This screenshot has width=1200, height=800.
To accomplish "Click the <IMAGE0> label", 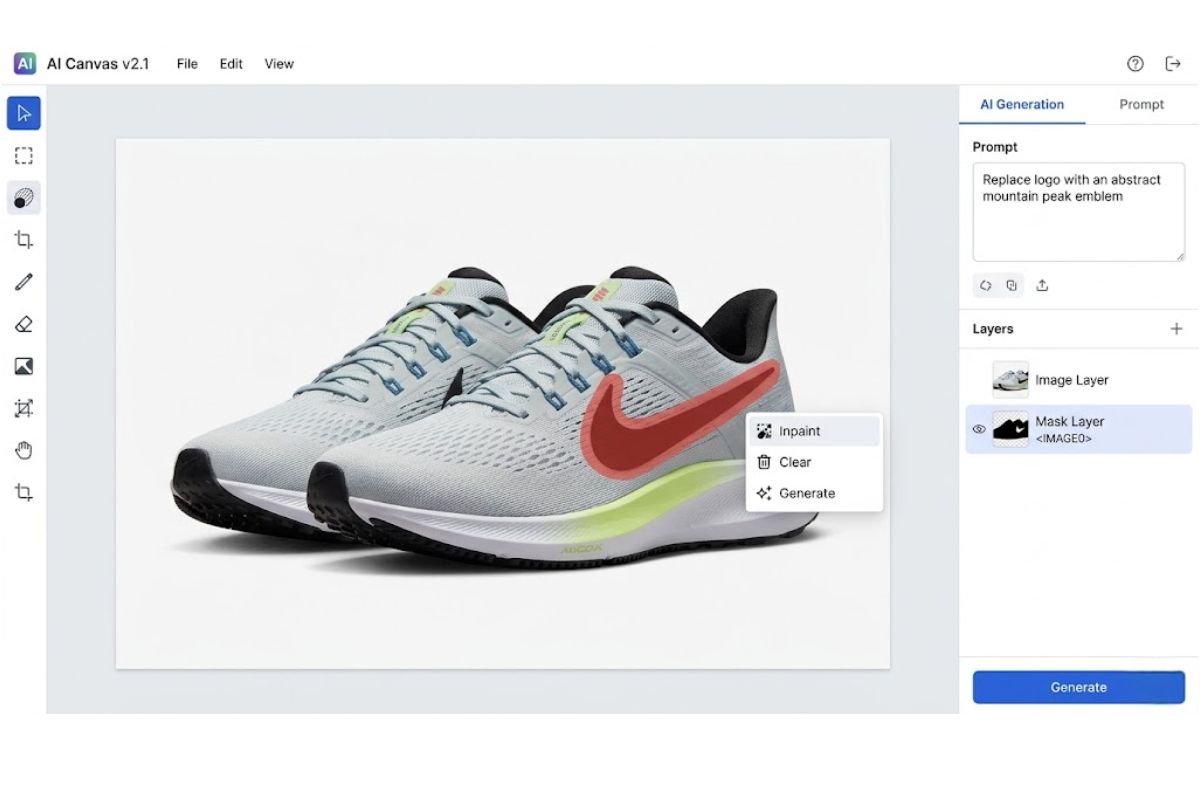I will (1063, 438).
